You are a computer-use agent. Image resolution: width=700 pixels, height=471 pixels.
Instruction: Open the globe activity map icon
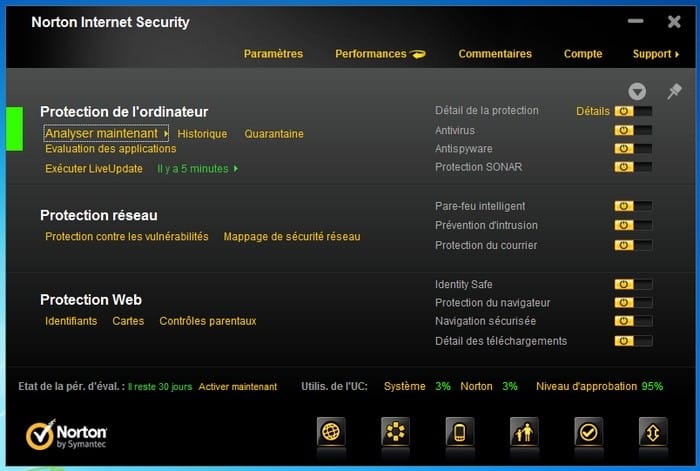(331, 432)
